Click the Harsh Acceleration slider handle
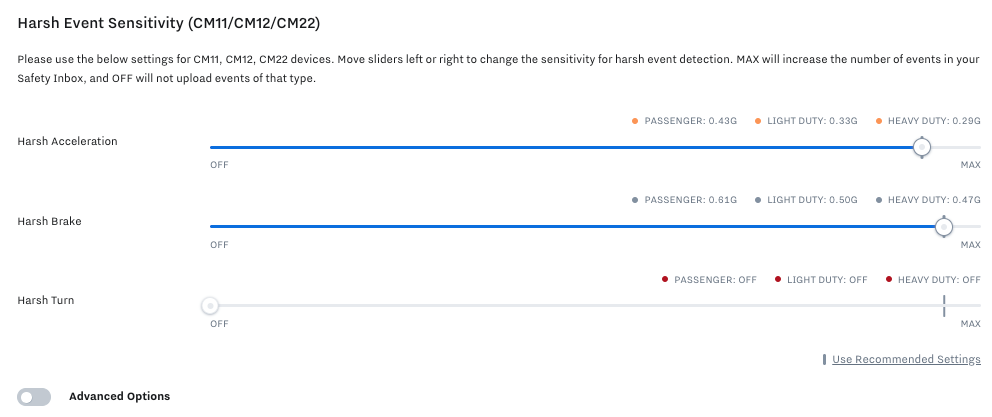The height and width of the screenshot is (417, 992). click(922, 148)
